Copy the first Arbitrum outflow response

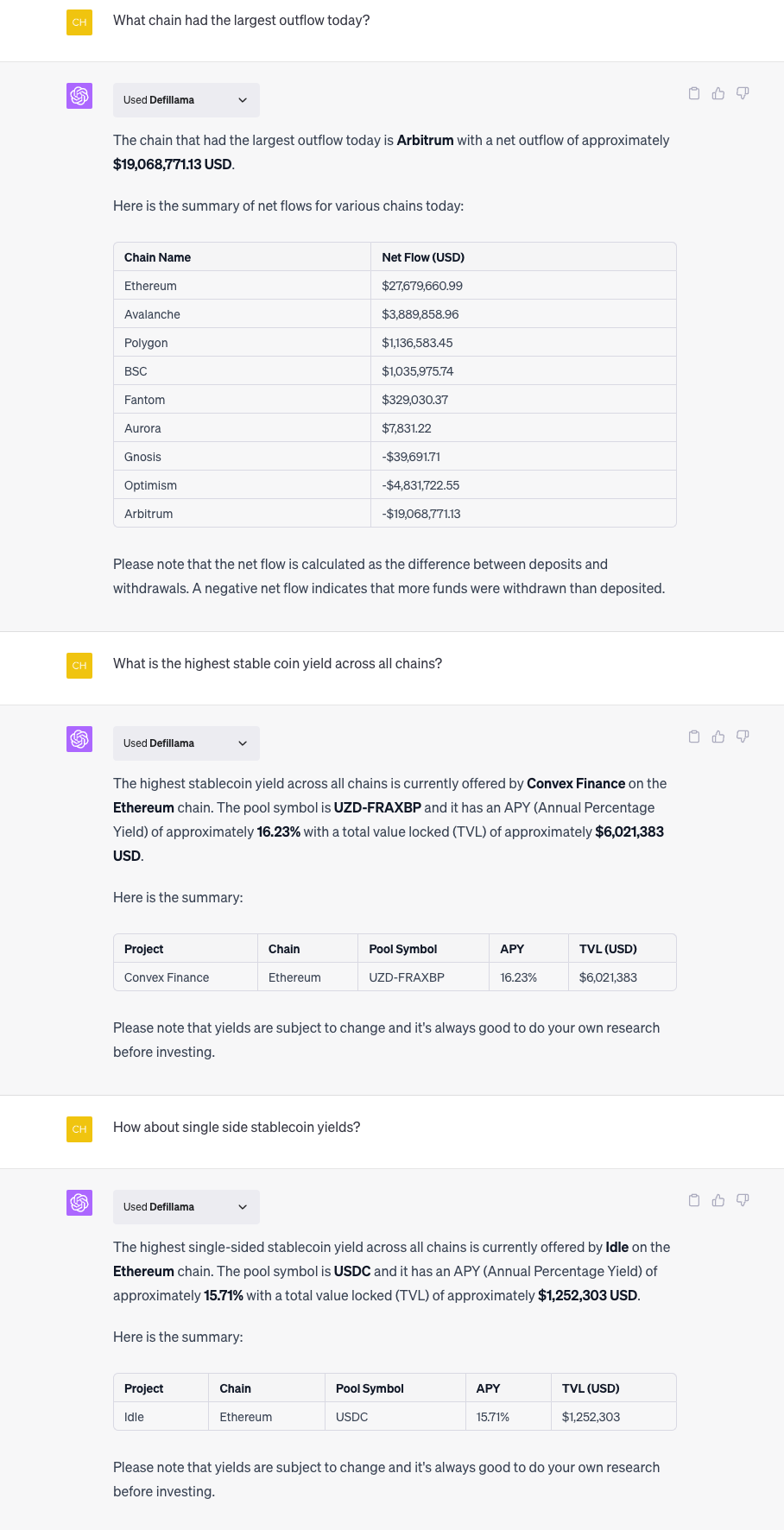point(694,93)
